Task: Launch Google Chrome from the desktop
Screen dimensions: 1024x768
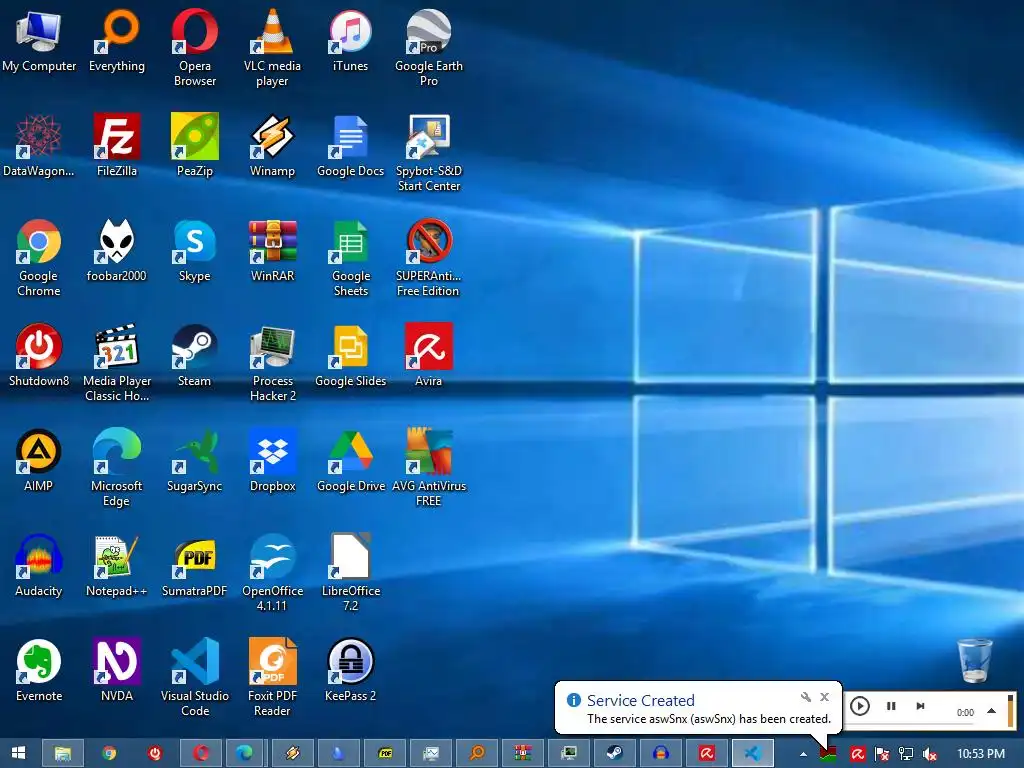Action: (x=39, y=258)
